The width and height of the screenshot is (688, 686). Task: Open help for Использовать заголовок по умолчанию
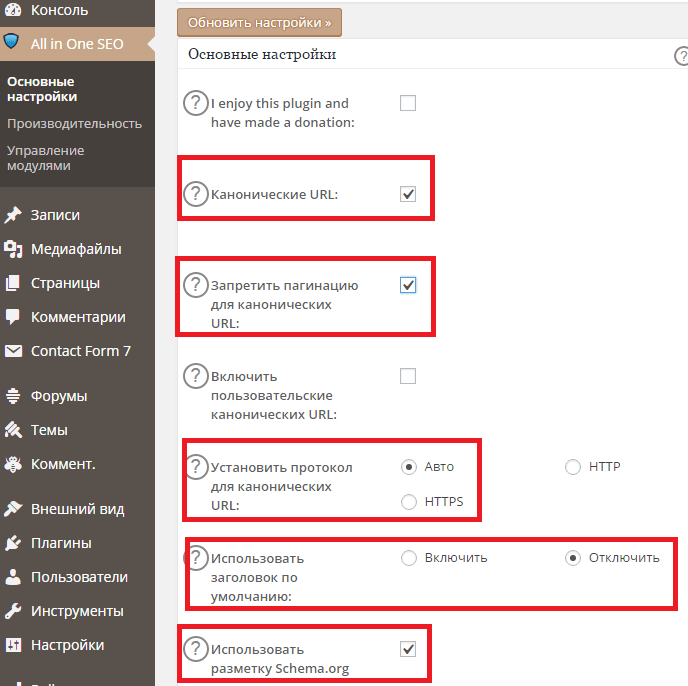click(x=197, y=558)
